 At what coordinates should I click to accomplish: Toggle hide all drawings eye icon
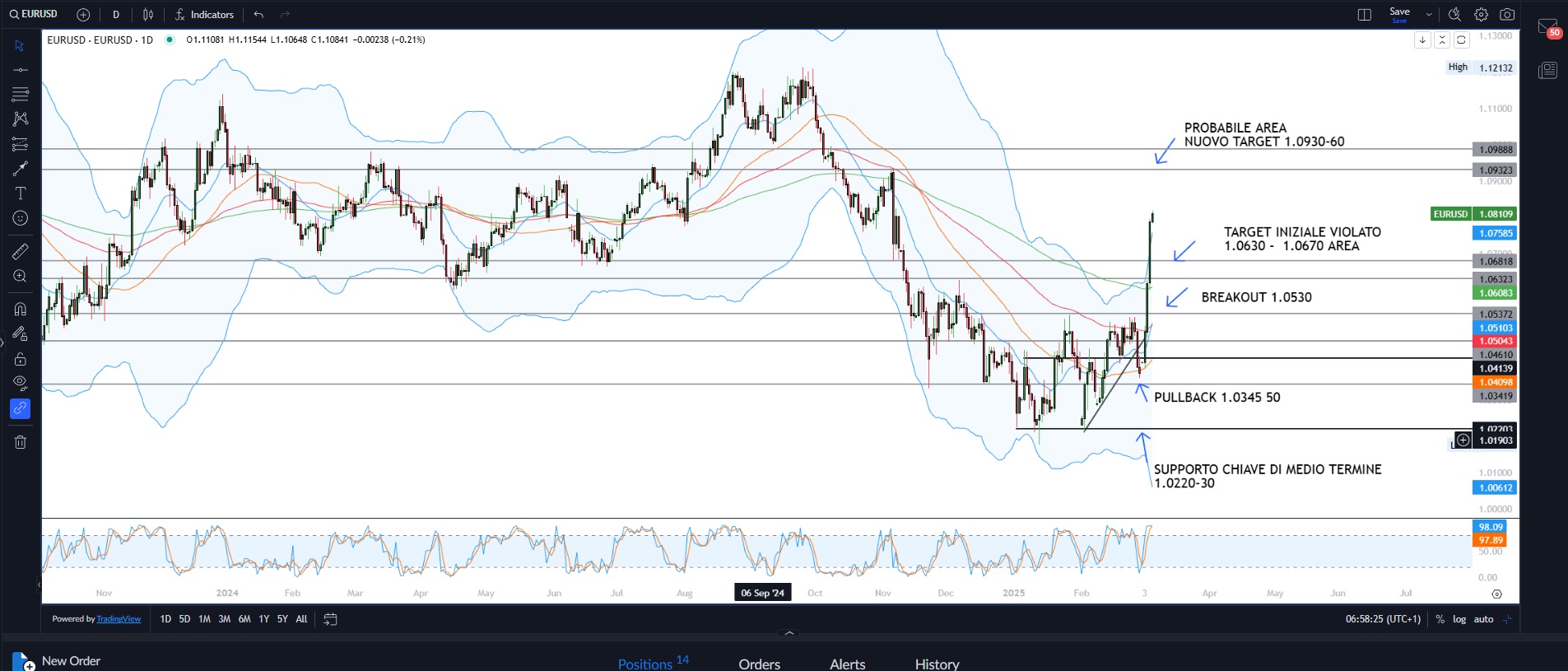click(x=21, y=383)
